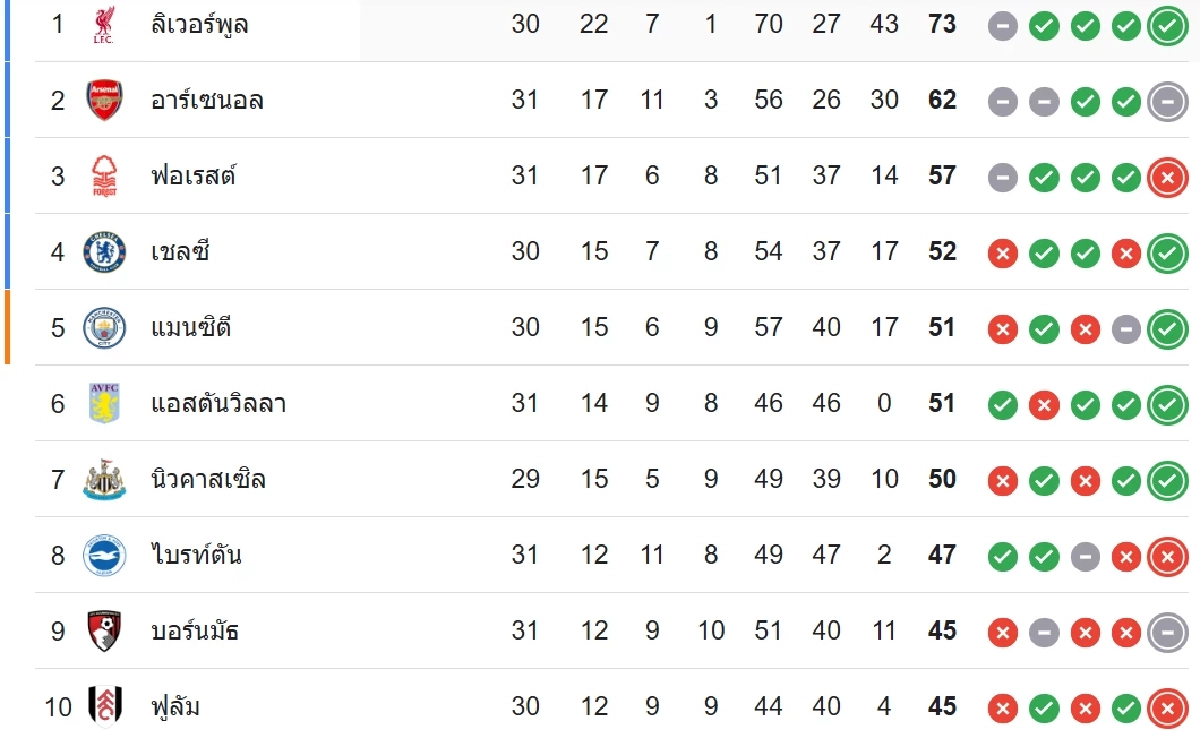The height and width of the screenshot is (738, 1200).
Task: Select the Fulham club crest
Action: click(x=104, y=707)
